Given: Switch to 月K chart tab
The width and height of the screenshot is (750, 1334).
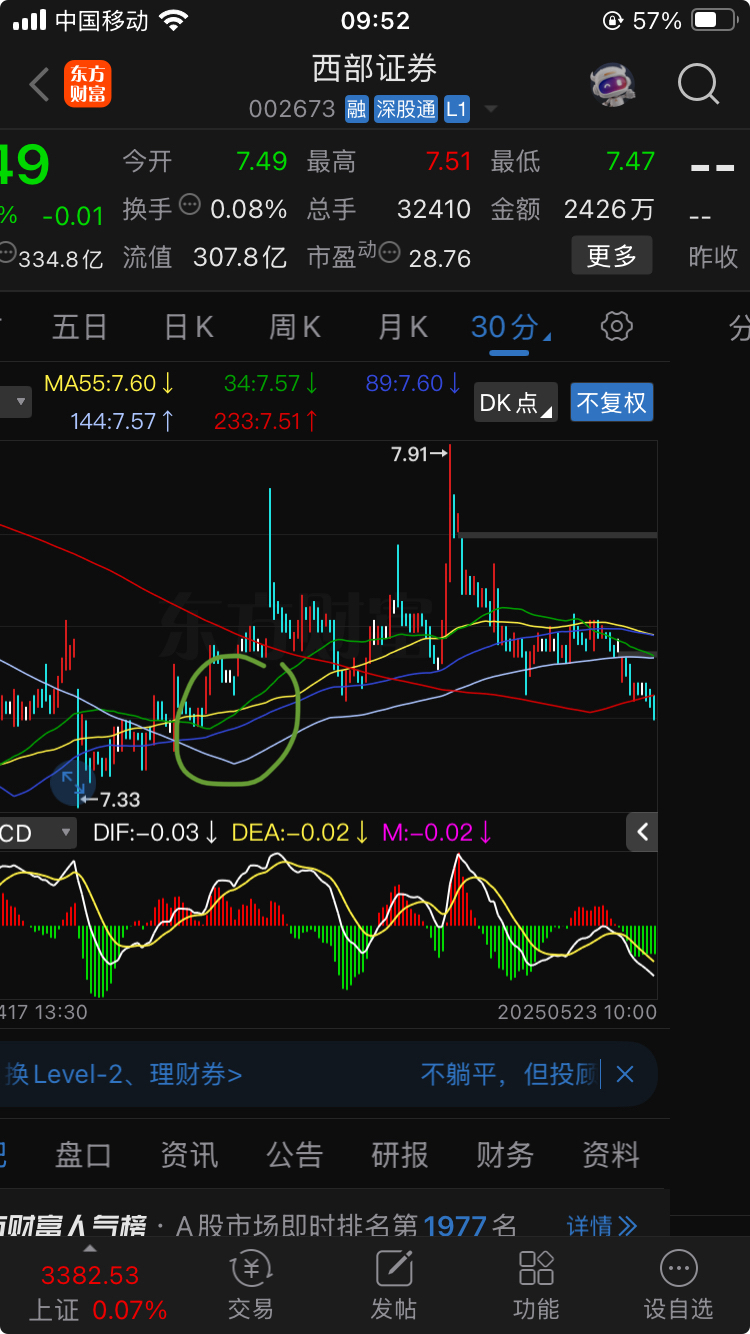Looking at the screenshot, I should coord(403,327).
